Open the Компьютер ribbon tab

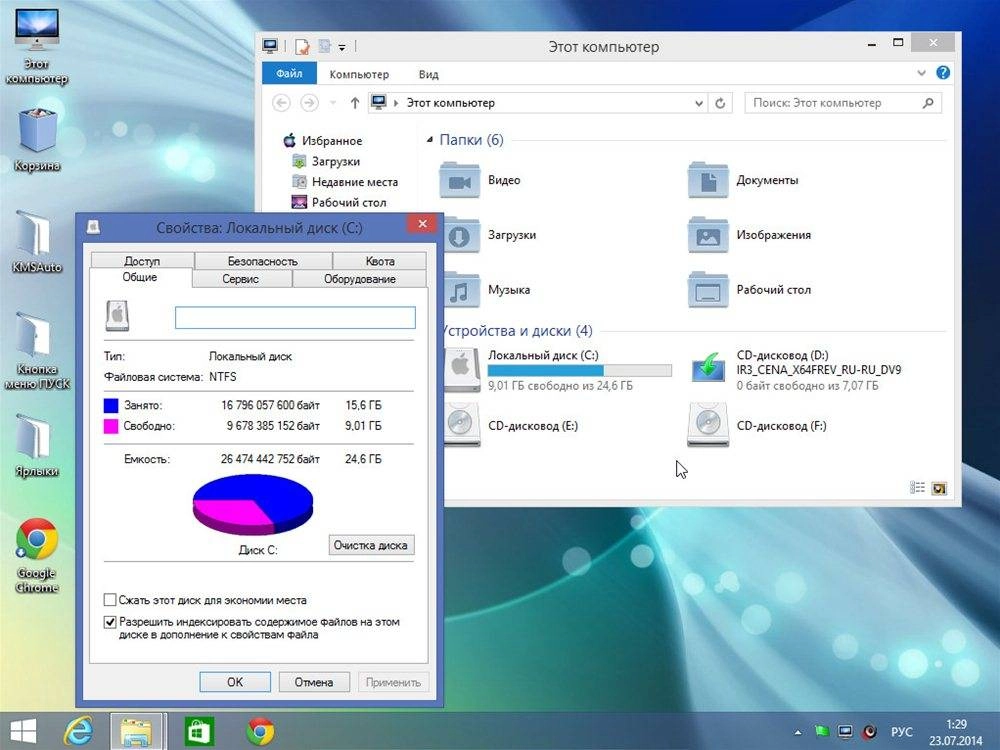pyautogui.click(x=359, y=74)
